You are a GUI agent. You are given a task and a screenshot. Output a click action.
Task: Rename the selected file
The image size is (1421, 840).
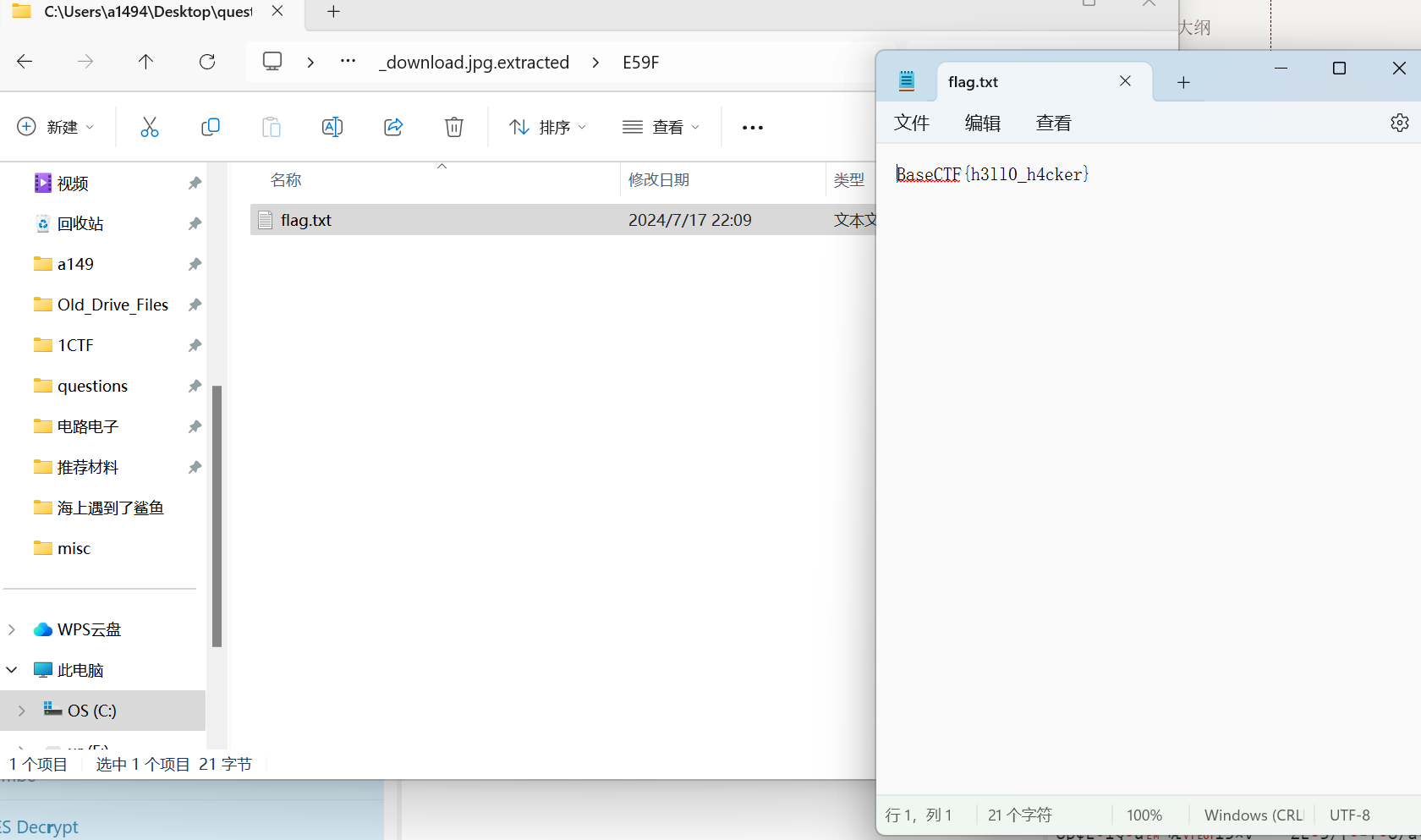pyautogui.click(x=332, y=127)
